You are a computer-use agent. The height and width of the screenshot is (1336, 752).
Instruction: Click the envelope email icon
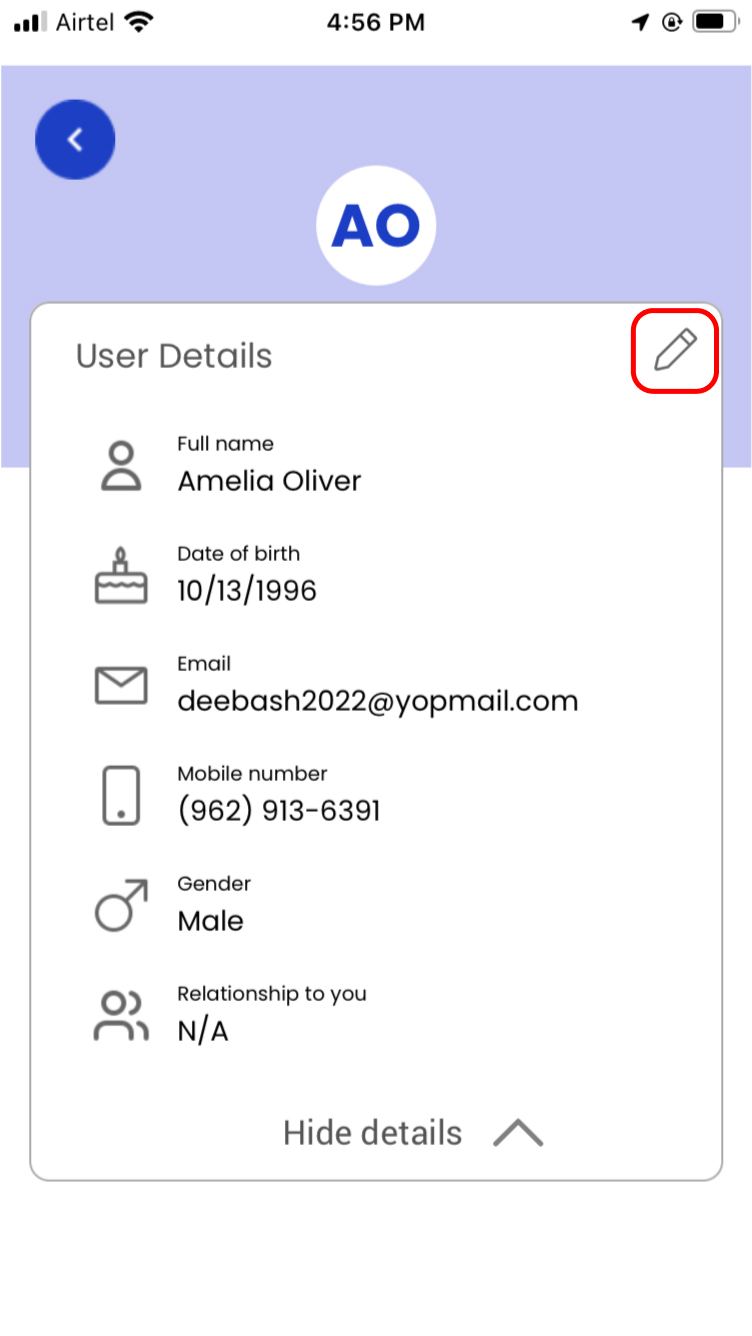click(121, 686)
